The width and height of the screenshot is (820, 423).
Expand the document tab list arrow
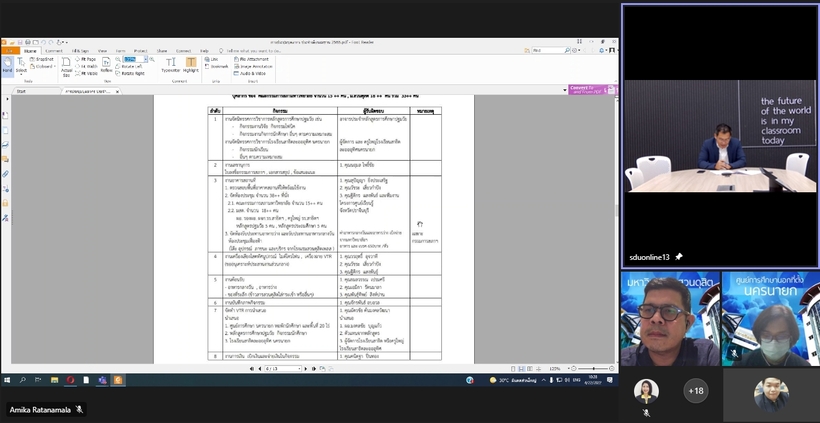[x=565, y=90]
